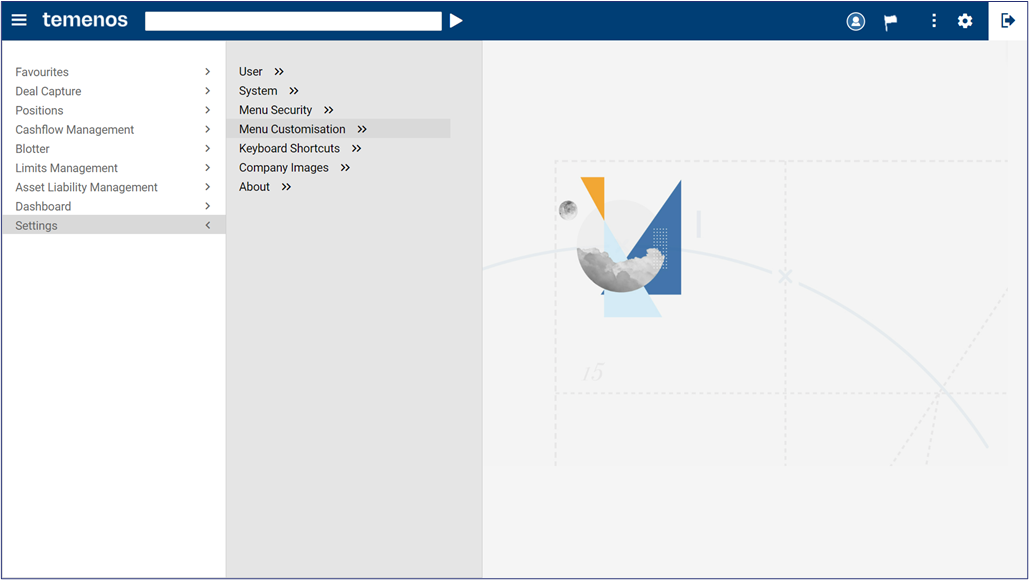
Task: Expand the Deal Capture chevron
Action: click(x=207, y=91)
